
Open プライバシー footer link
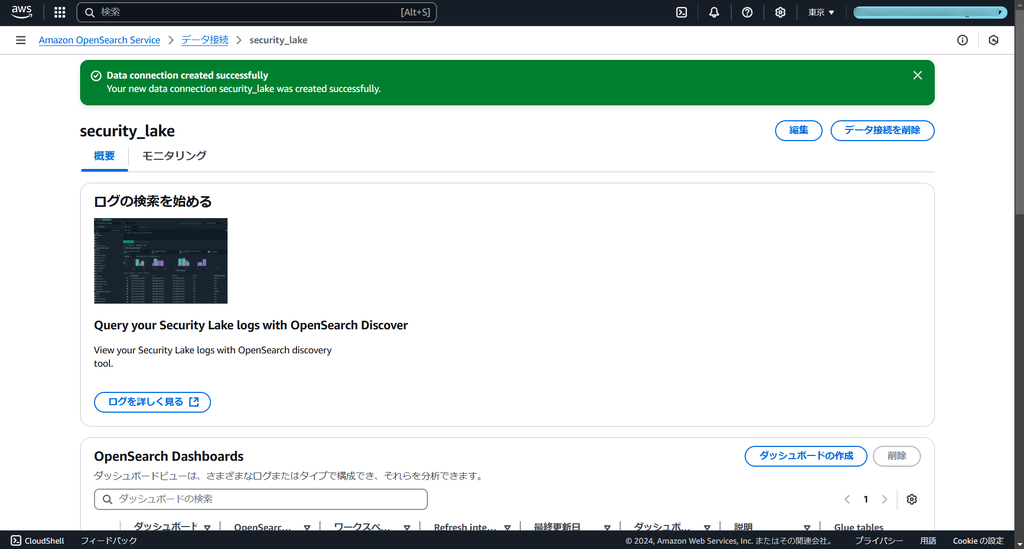coord(879,541)
